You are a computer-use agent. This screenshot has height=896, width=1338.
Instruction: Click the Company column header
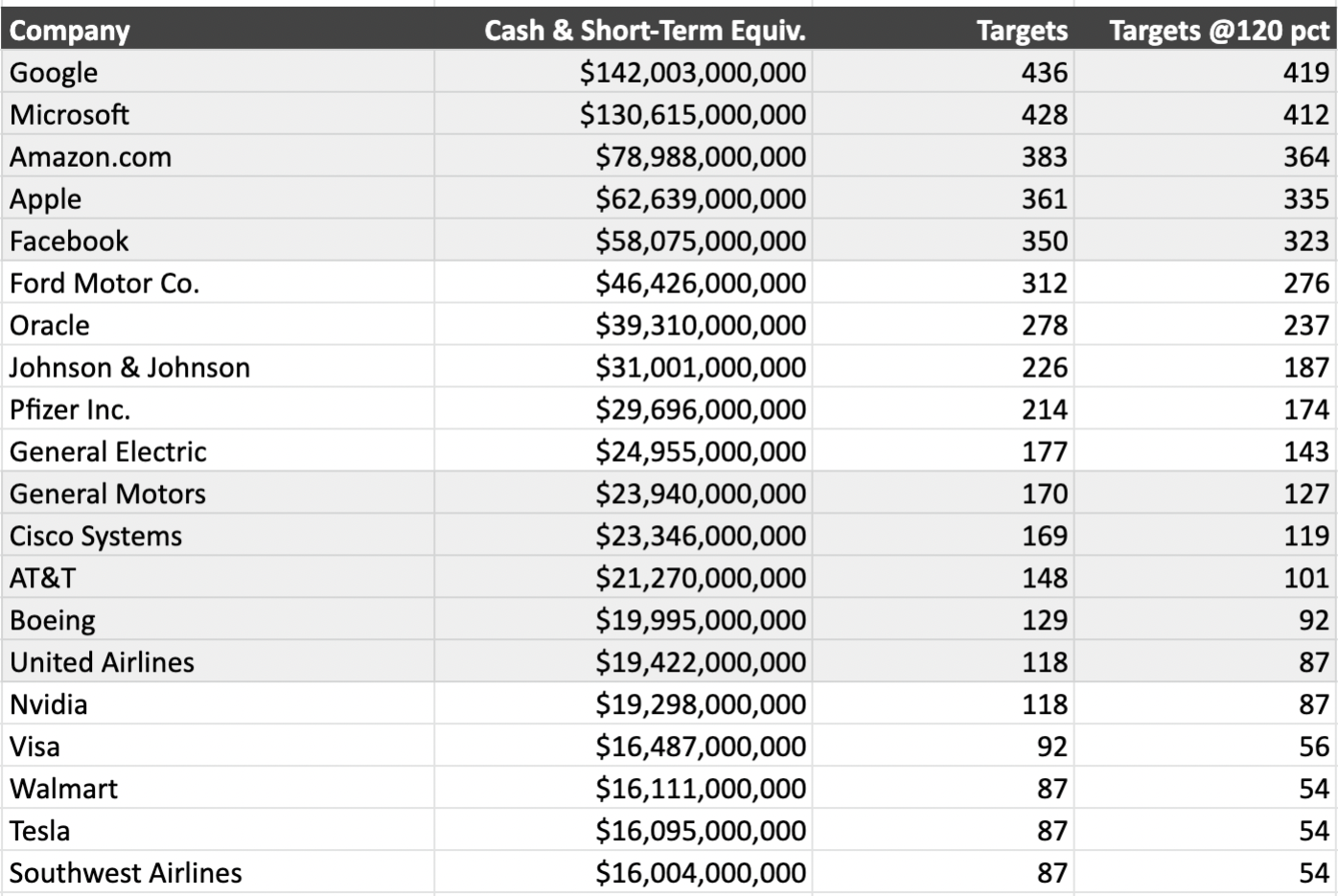point(70,31)
